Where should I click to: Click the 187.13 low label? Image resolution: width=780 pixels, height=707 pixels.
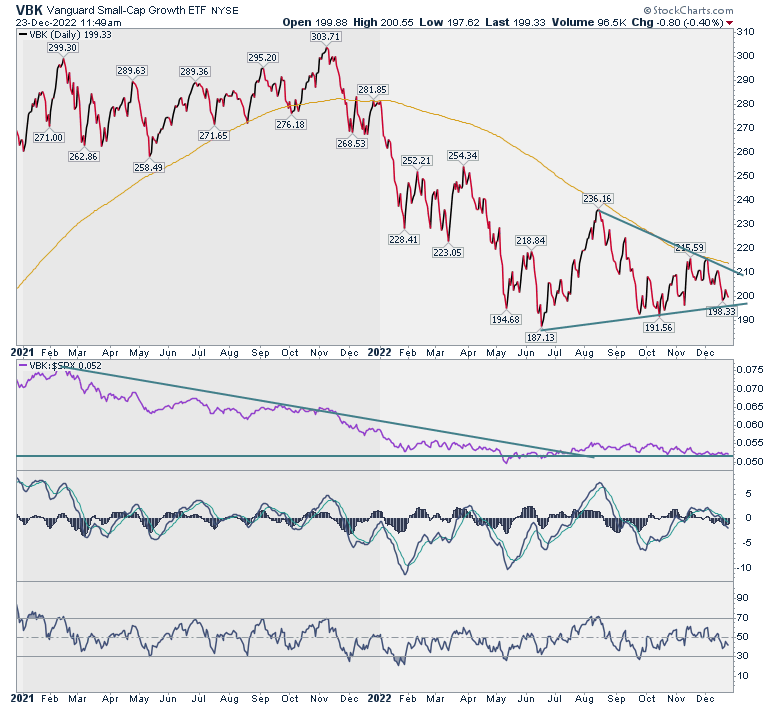(x=541, y=337)
